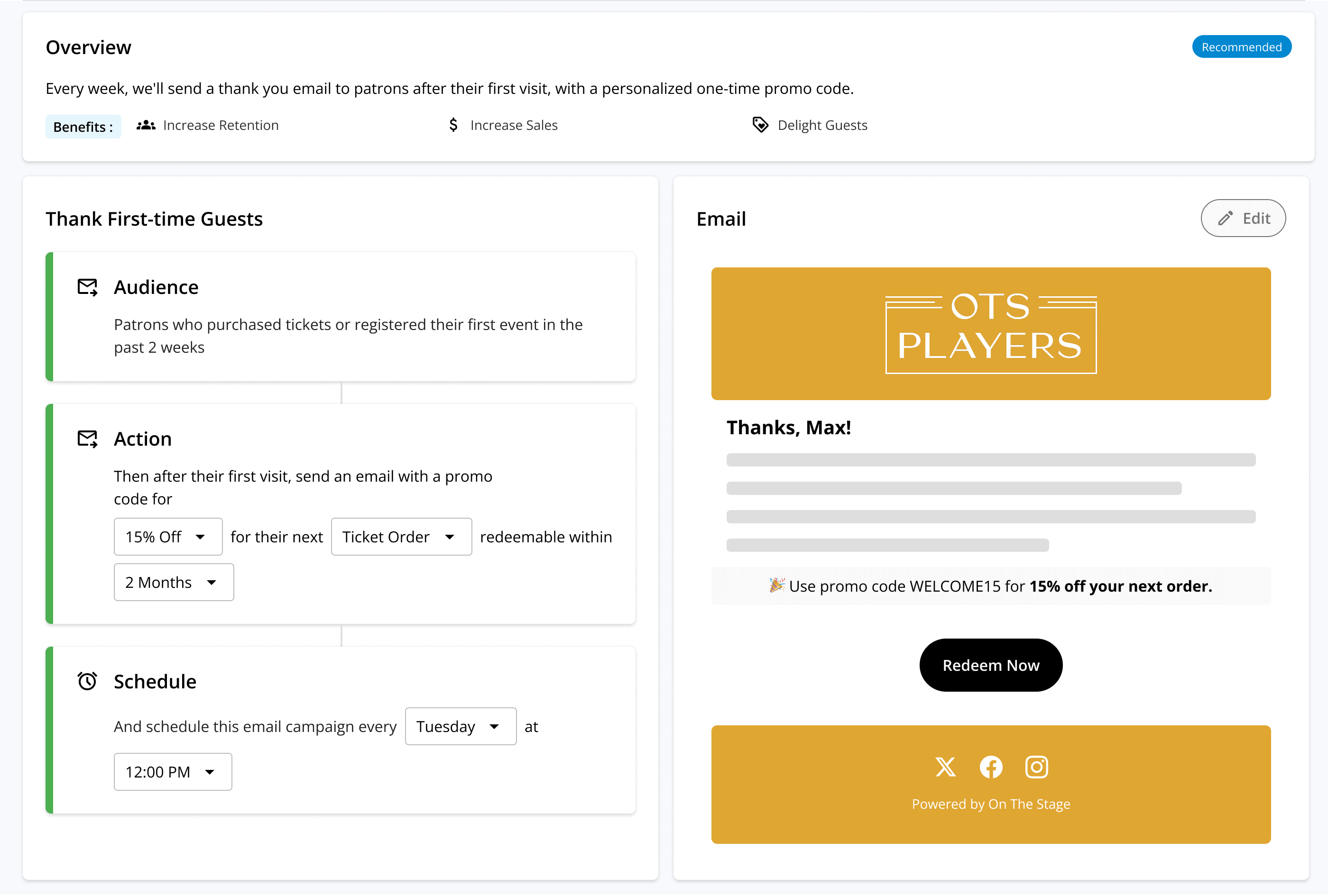The width and height of the screenshot is (1328, 896).
Task: Click the Redeem Now button
Action: tap(991, 665)
